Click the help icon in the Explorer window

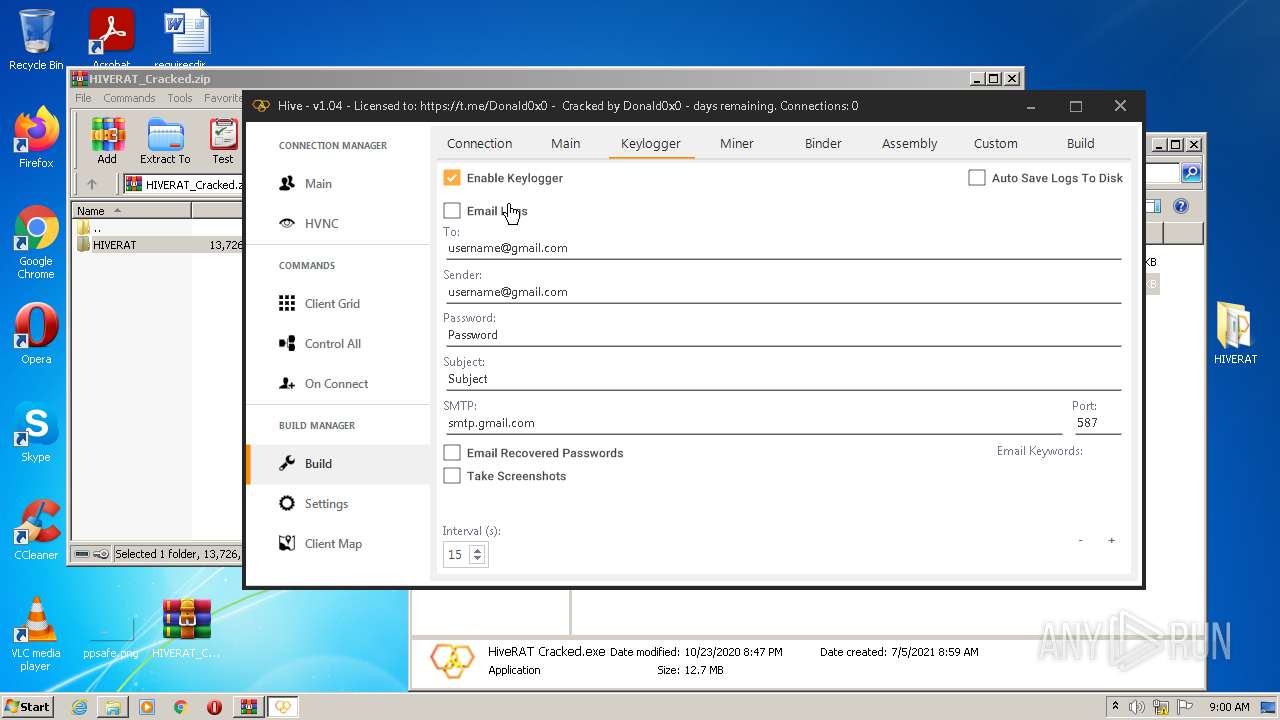[1180, 207]
